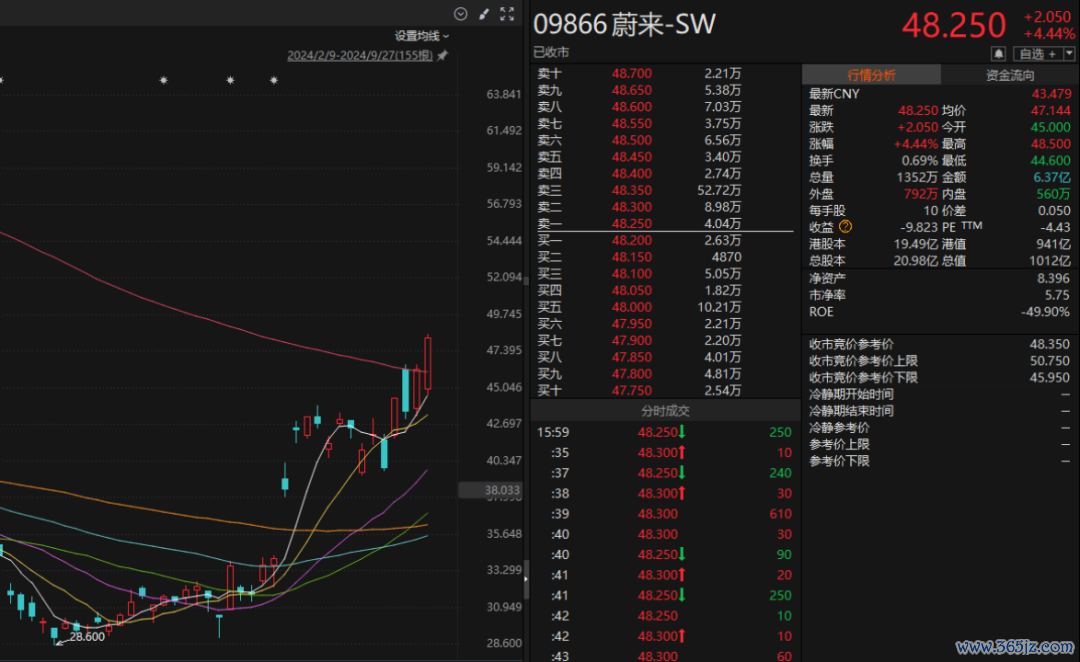Click the 卖一 ask price 48.250
The width and height of the screenshot is (1080, 662).
click(632, 223)
